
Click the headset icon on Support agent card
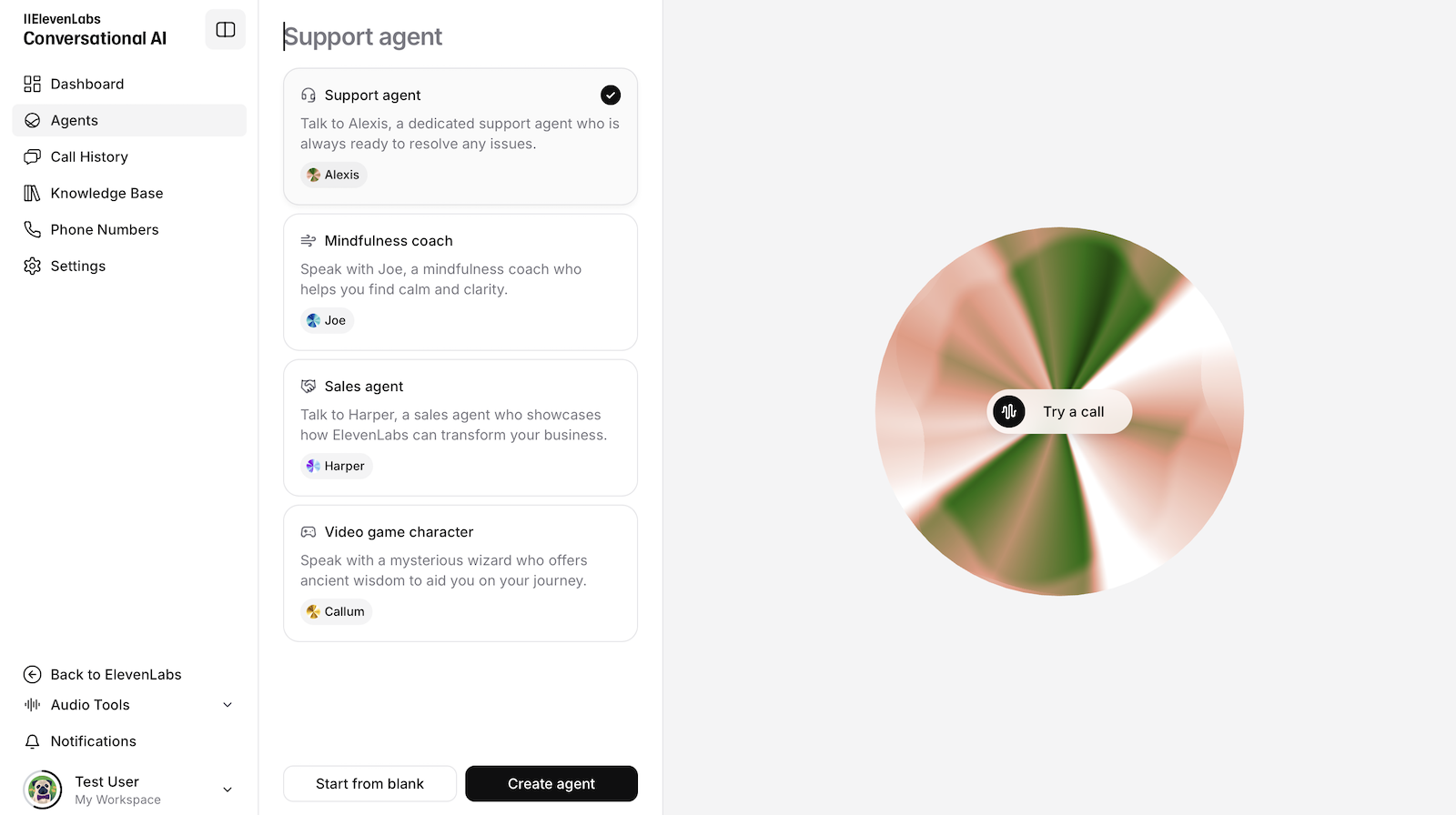coord(308,95)
